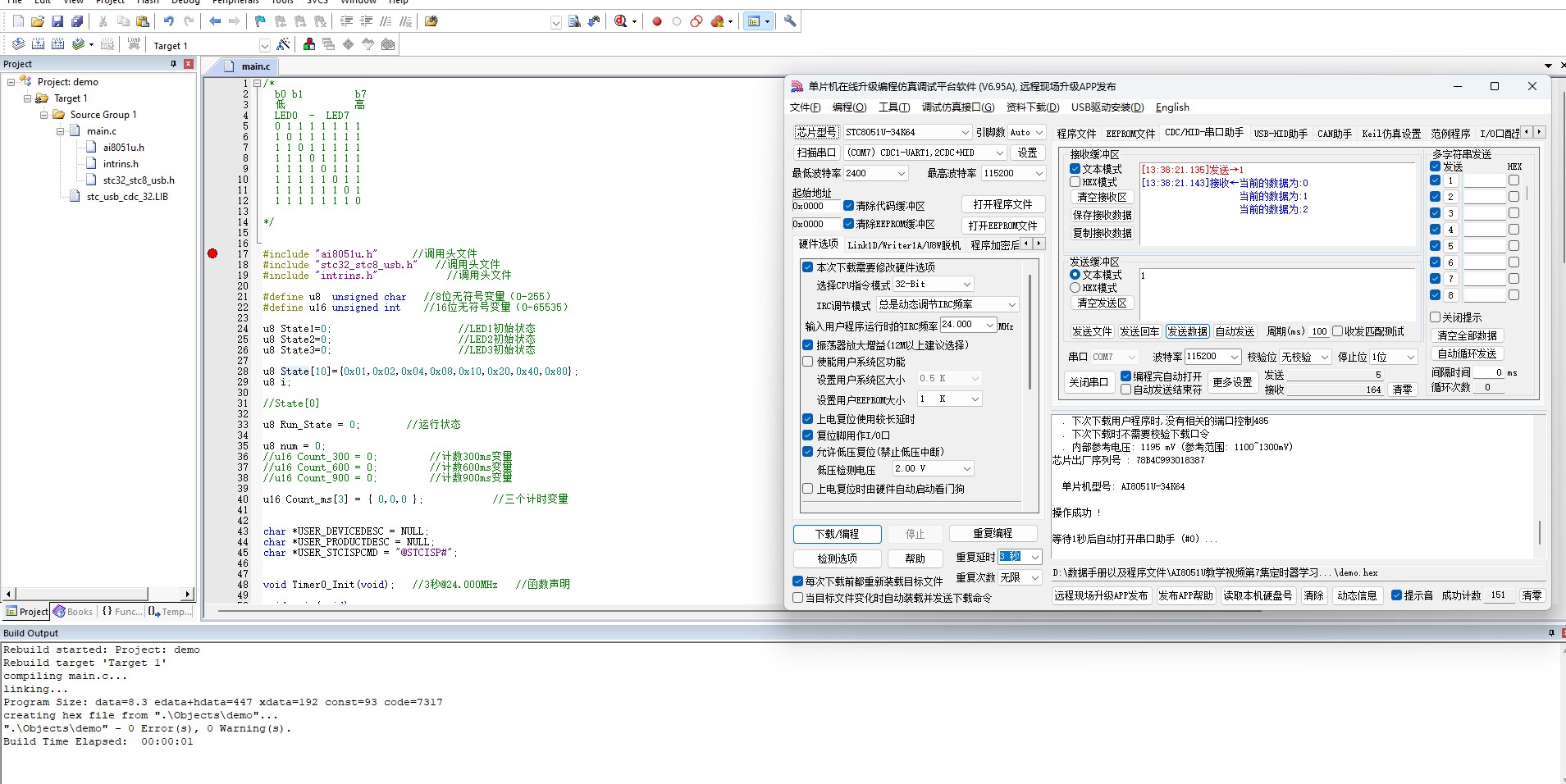Click the Manage Project Items colored blocks icon
Screen dimensions: 1566x784
(309, 45)
